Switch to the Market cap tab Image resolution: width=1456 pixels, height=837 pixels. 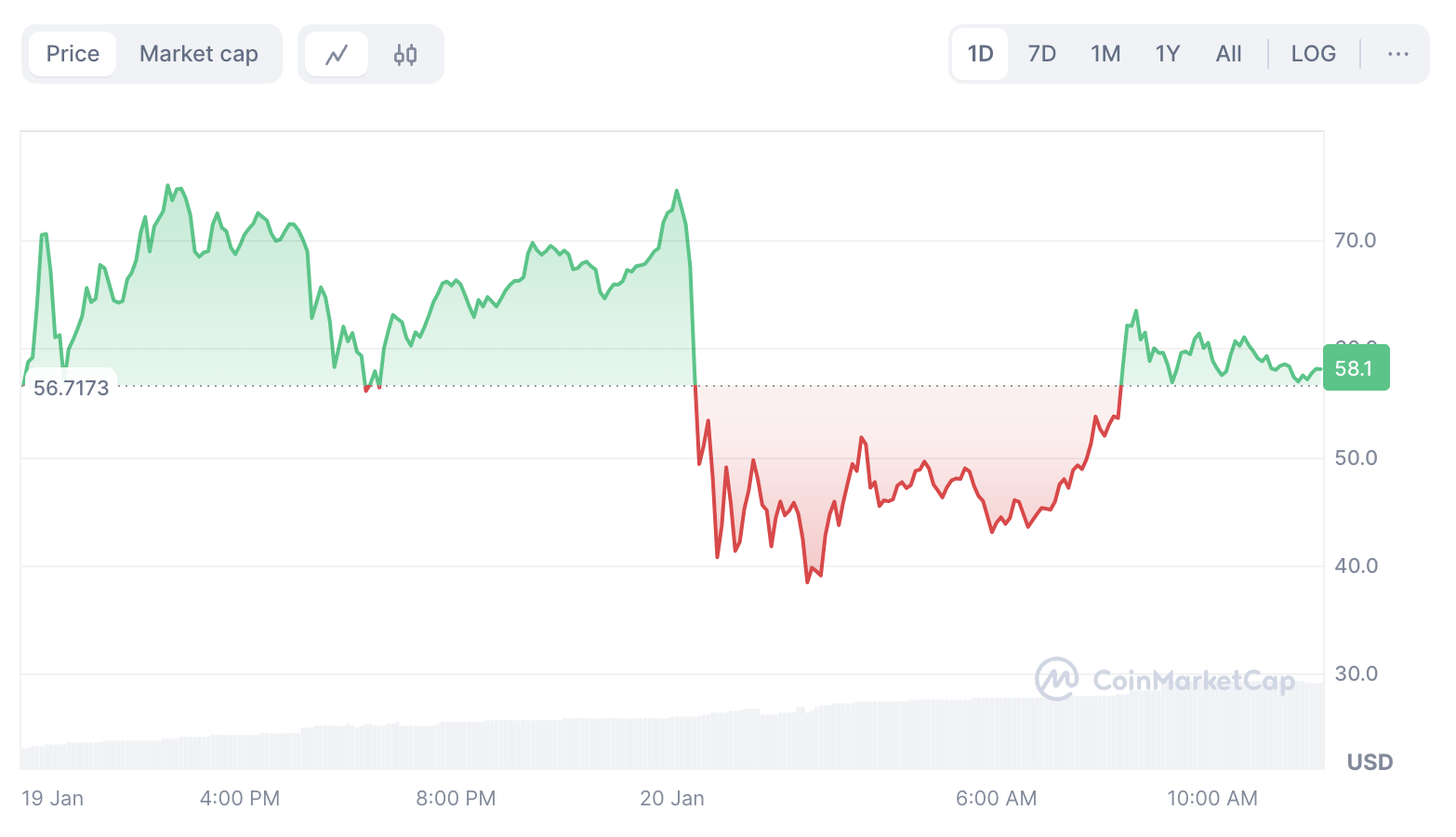point(199,54)
